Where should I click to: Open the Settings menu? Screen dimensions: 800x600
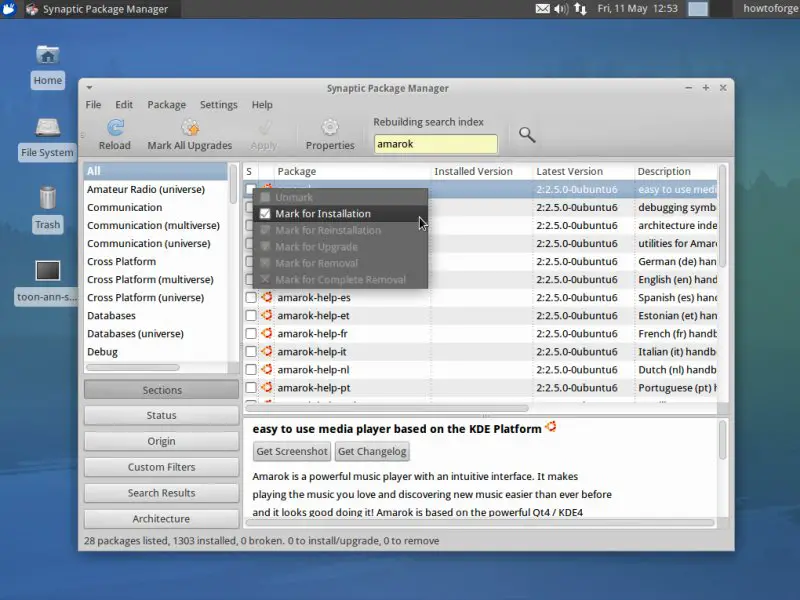[219, 105]
